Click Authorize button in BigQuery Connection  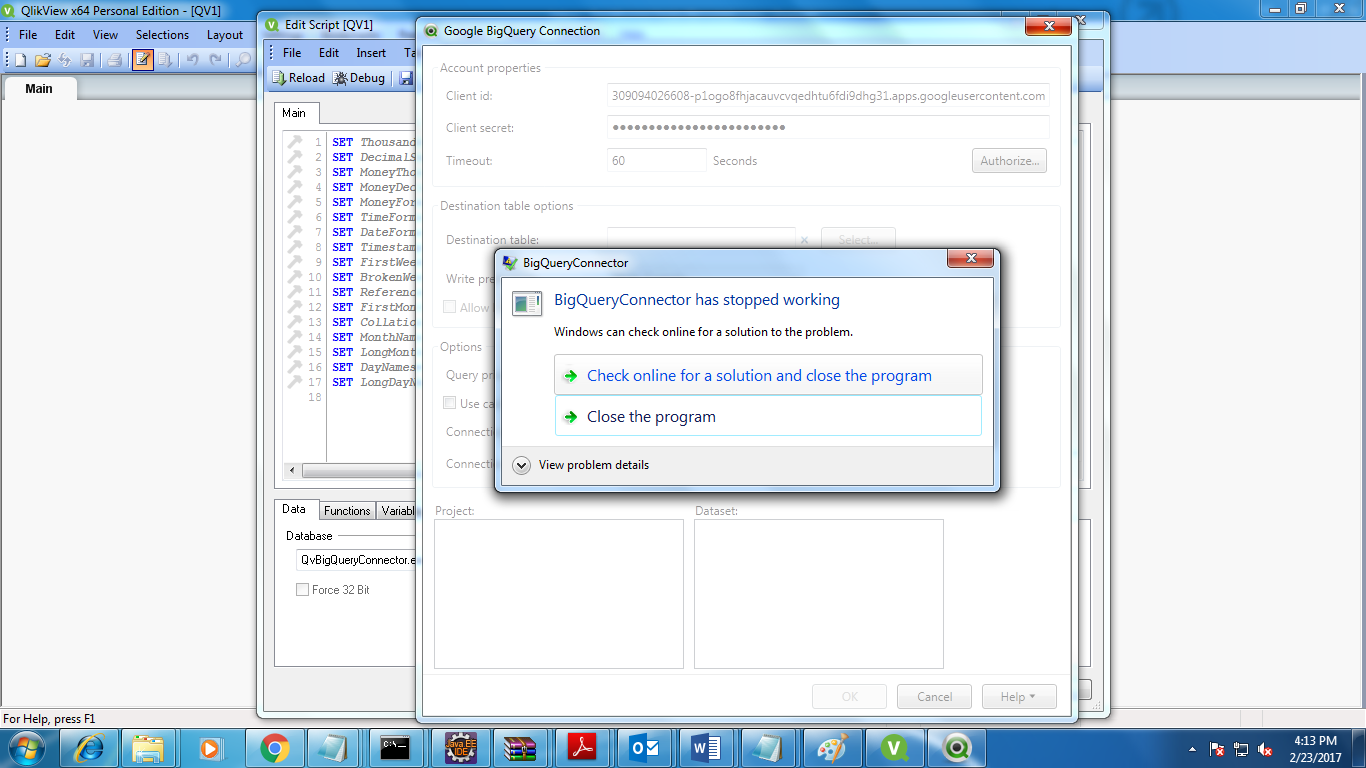[1010, 160]
